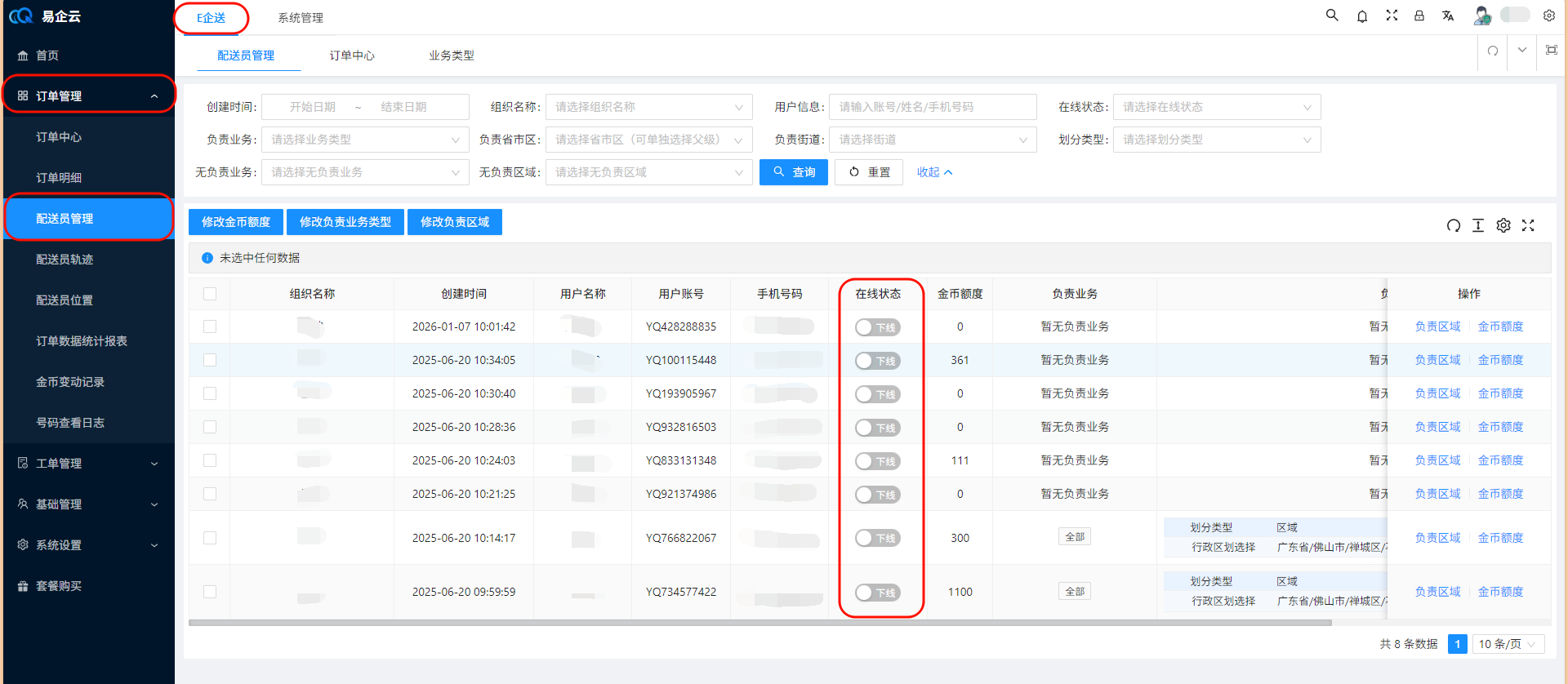
Task: Open 配送员轨迹 in the sidebar
Action: click(65, 260)
